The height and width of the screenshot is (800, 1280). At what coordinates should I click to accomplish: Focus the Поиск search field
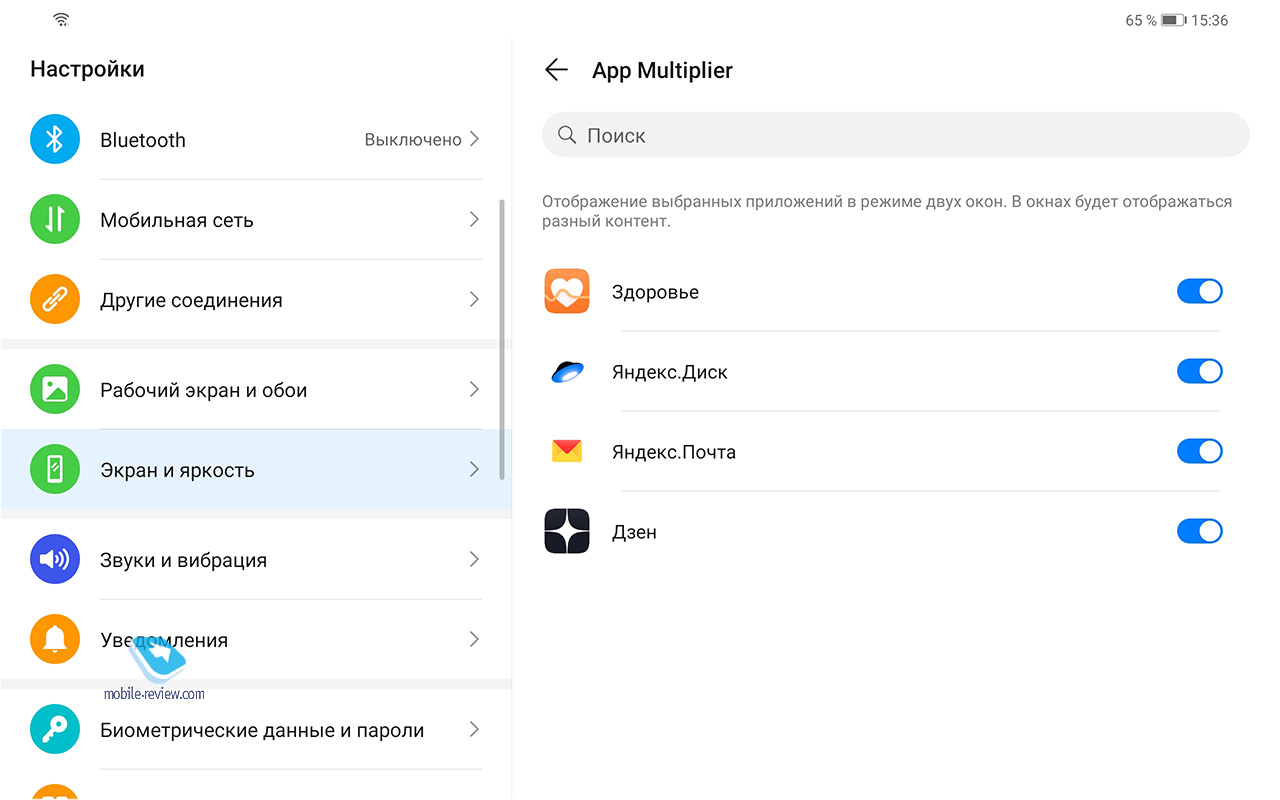895,135
